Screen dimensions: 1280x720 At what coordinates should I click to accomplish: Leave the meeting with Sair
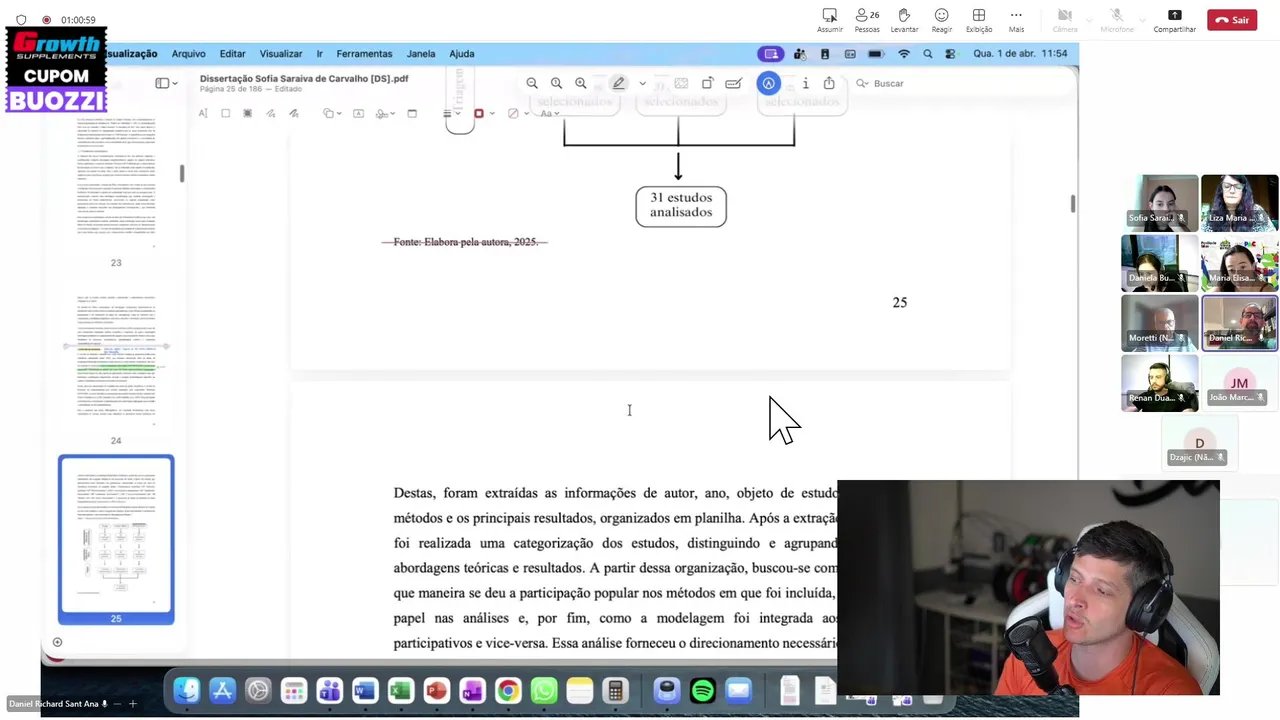(x=1232, y=20)
